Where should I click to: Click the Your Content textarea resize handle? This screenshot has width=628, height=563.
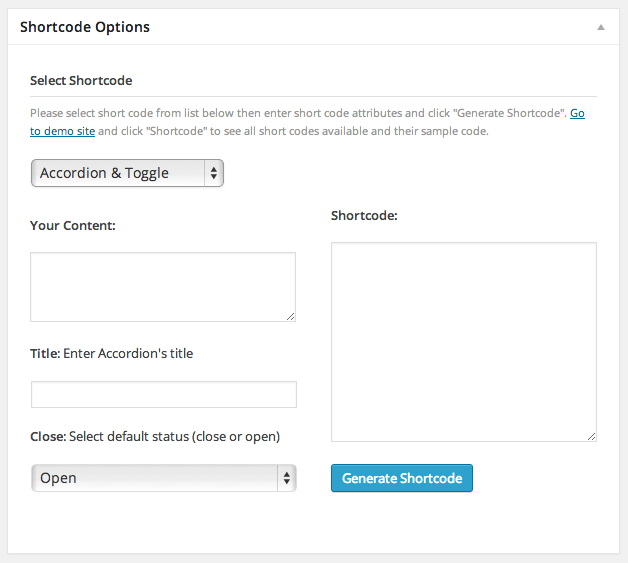(x=291, y=317)
